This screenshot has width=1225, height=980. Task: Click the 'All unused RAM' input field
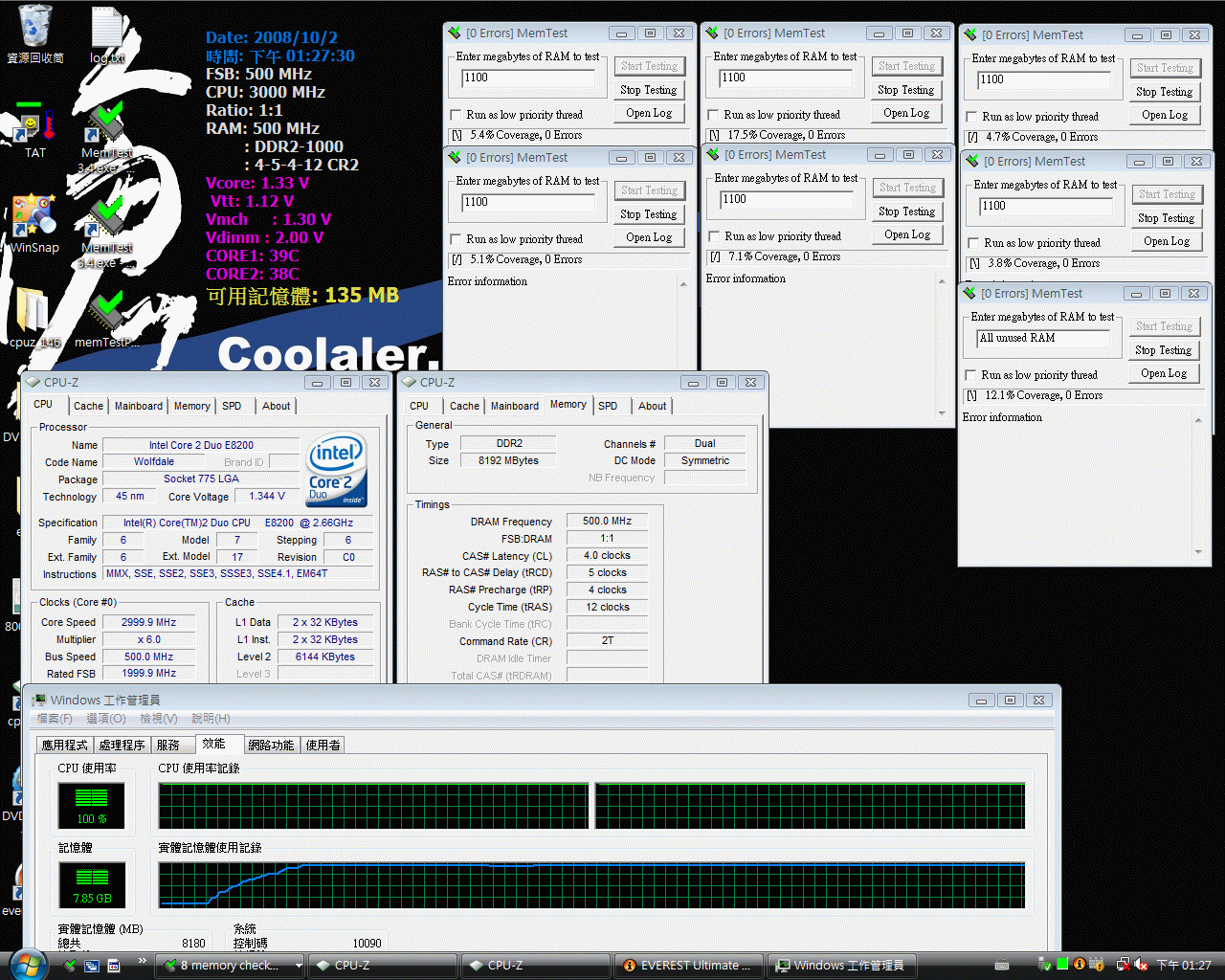pyautogui.click(x=1043, y=339)
